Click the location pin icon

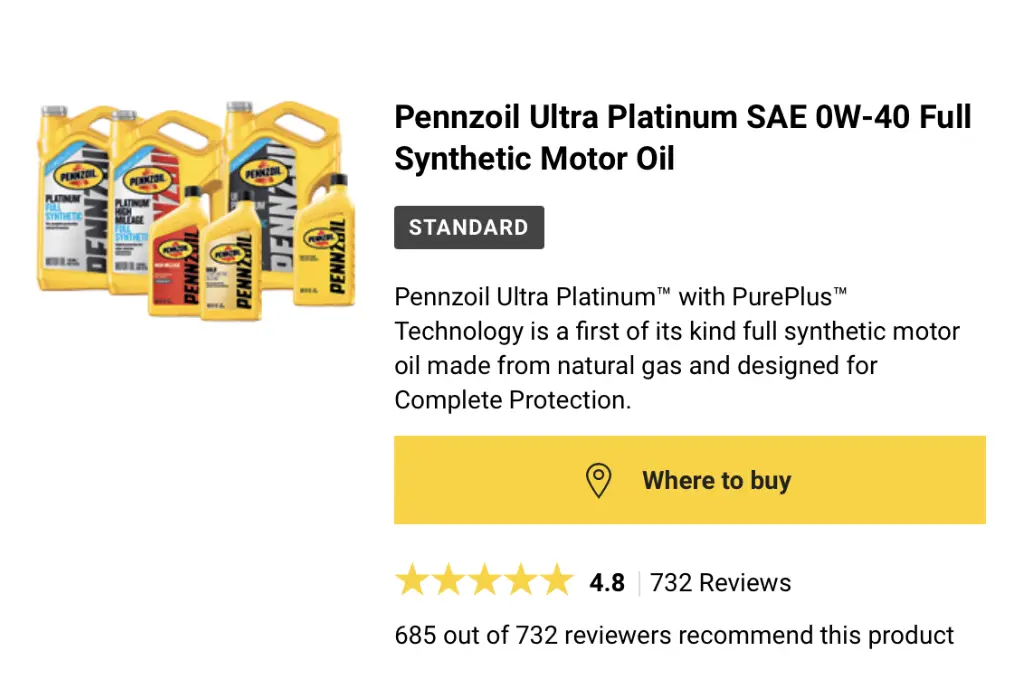pos(598,480)
